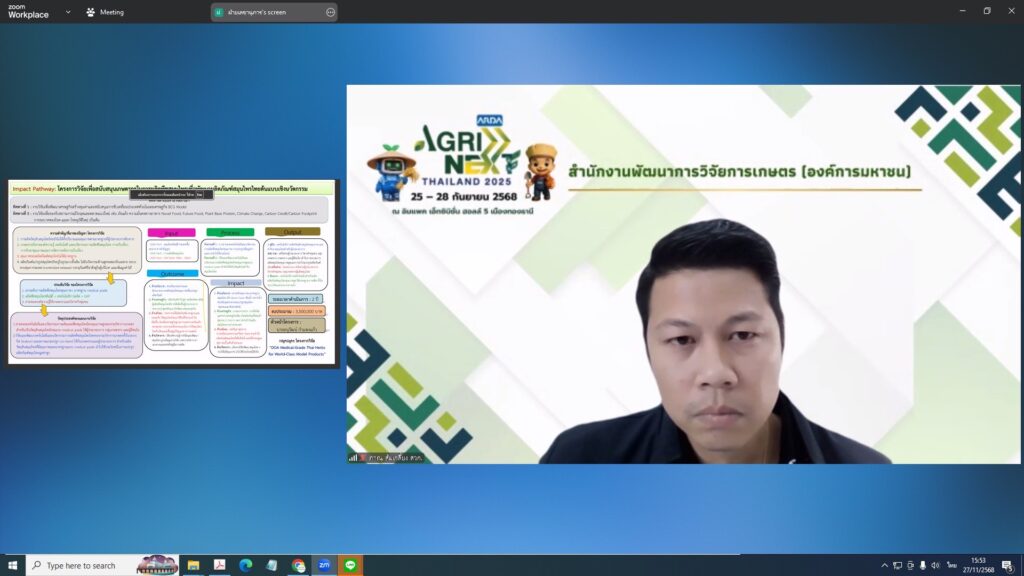Click the shared screen slide thumbnail
This screenshot has height=576, width=1024.
(172, 273)
